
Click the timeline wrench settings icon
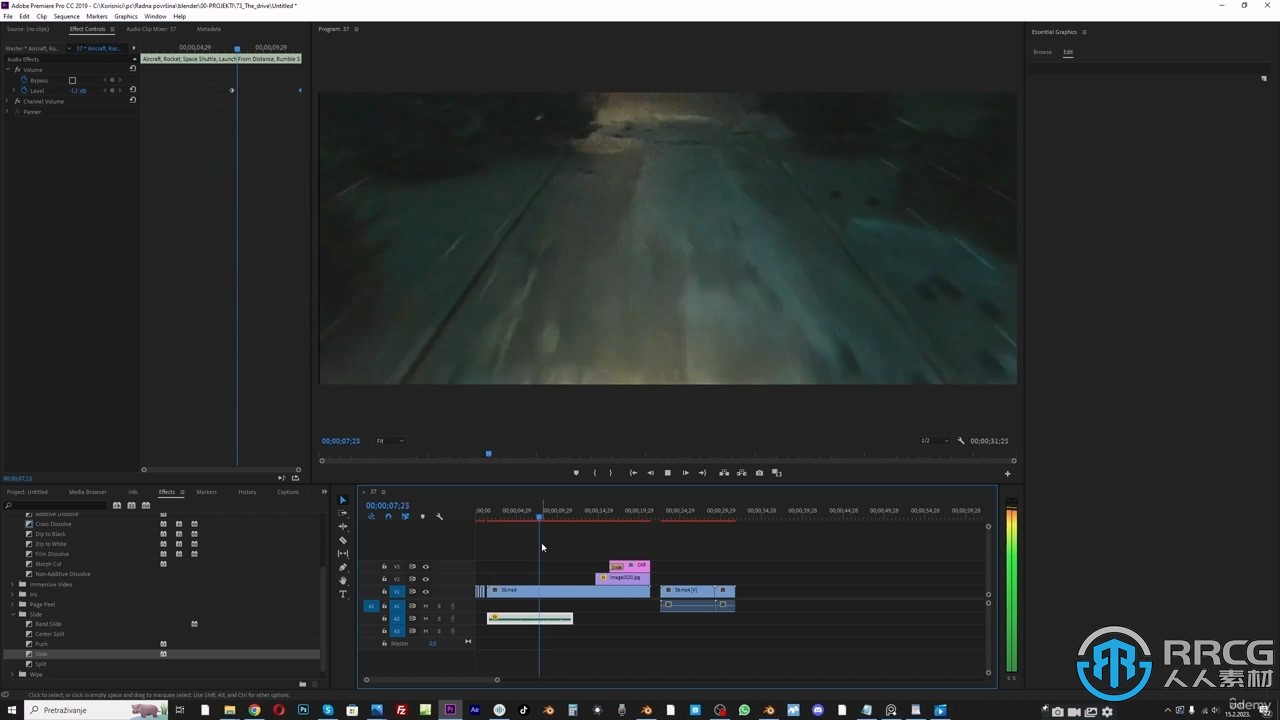(439, 516)
